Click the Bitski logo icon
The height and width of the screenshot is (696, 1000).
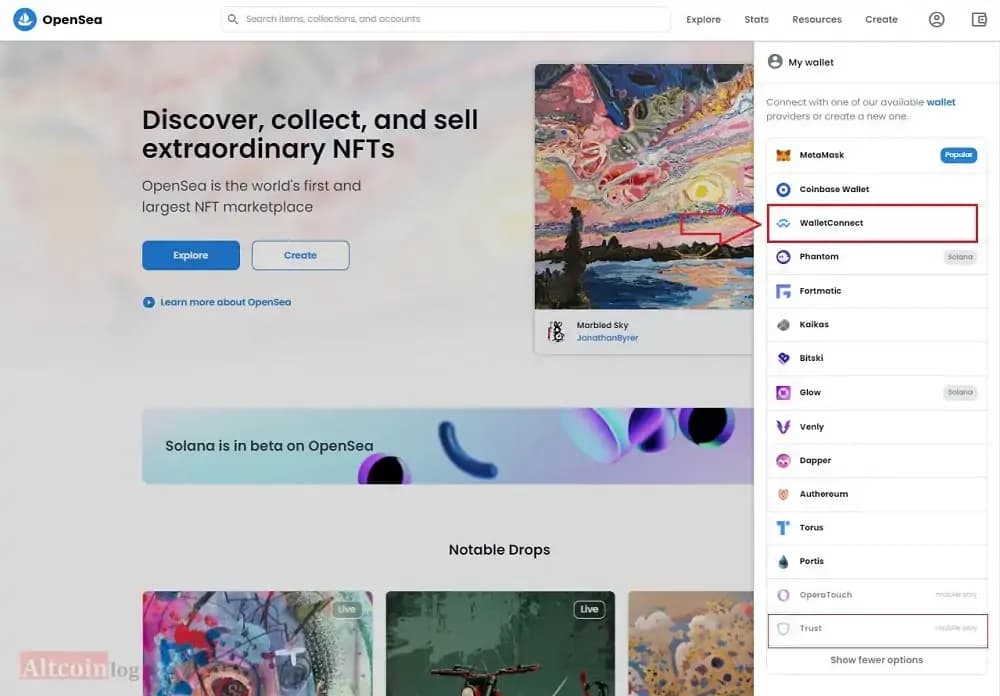[783, 359]
